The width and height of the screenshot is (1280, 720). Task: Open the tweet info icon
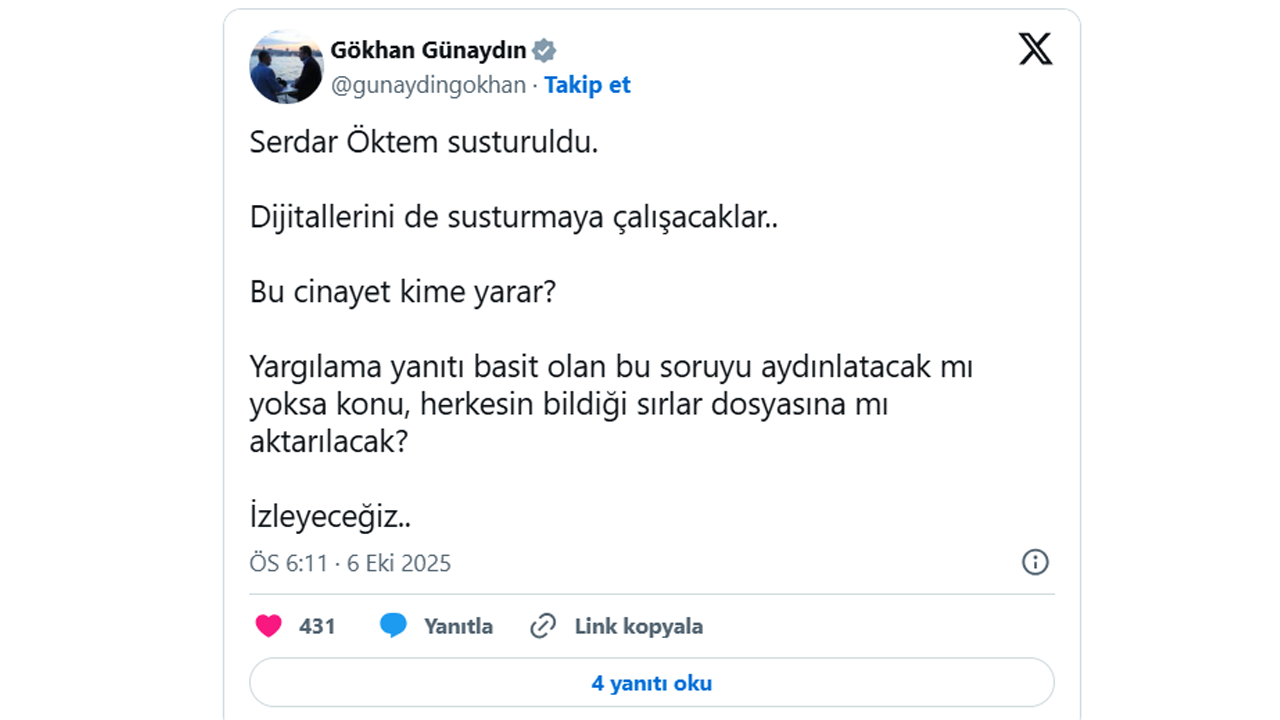click(x=1035, y=562)
